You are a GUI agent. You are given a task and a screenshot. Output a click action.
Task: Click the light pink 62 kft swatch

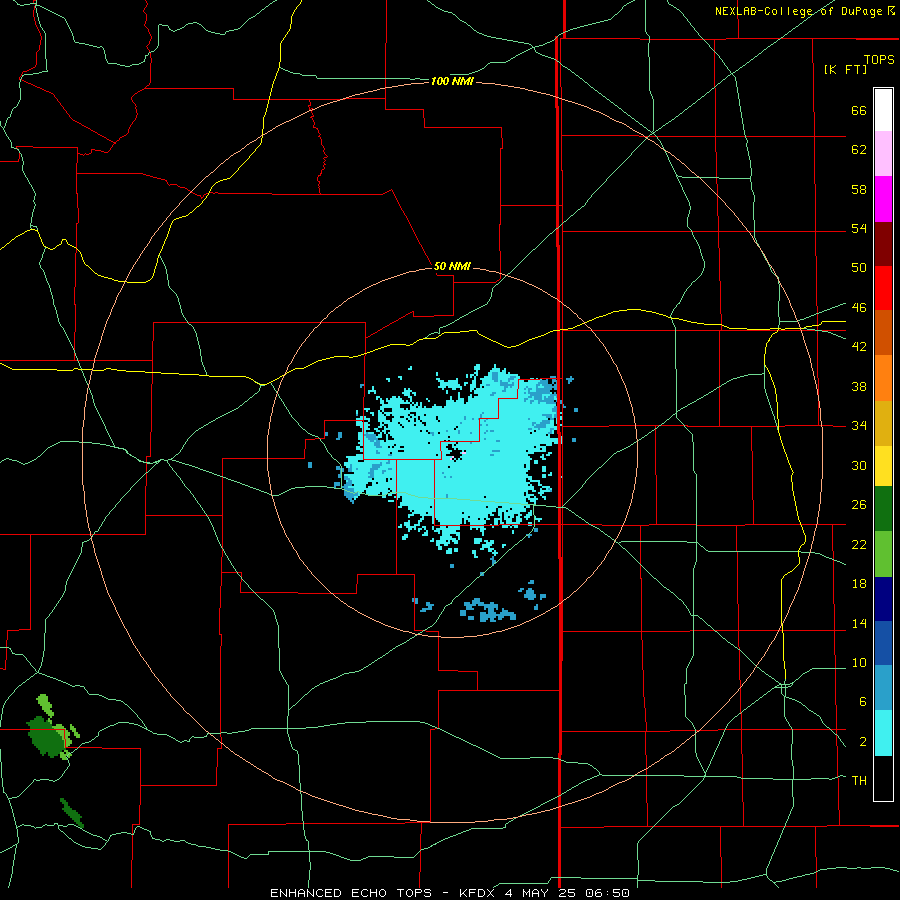click(x=883, y=153)
